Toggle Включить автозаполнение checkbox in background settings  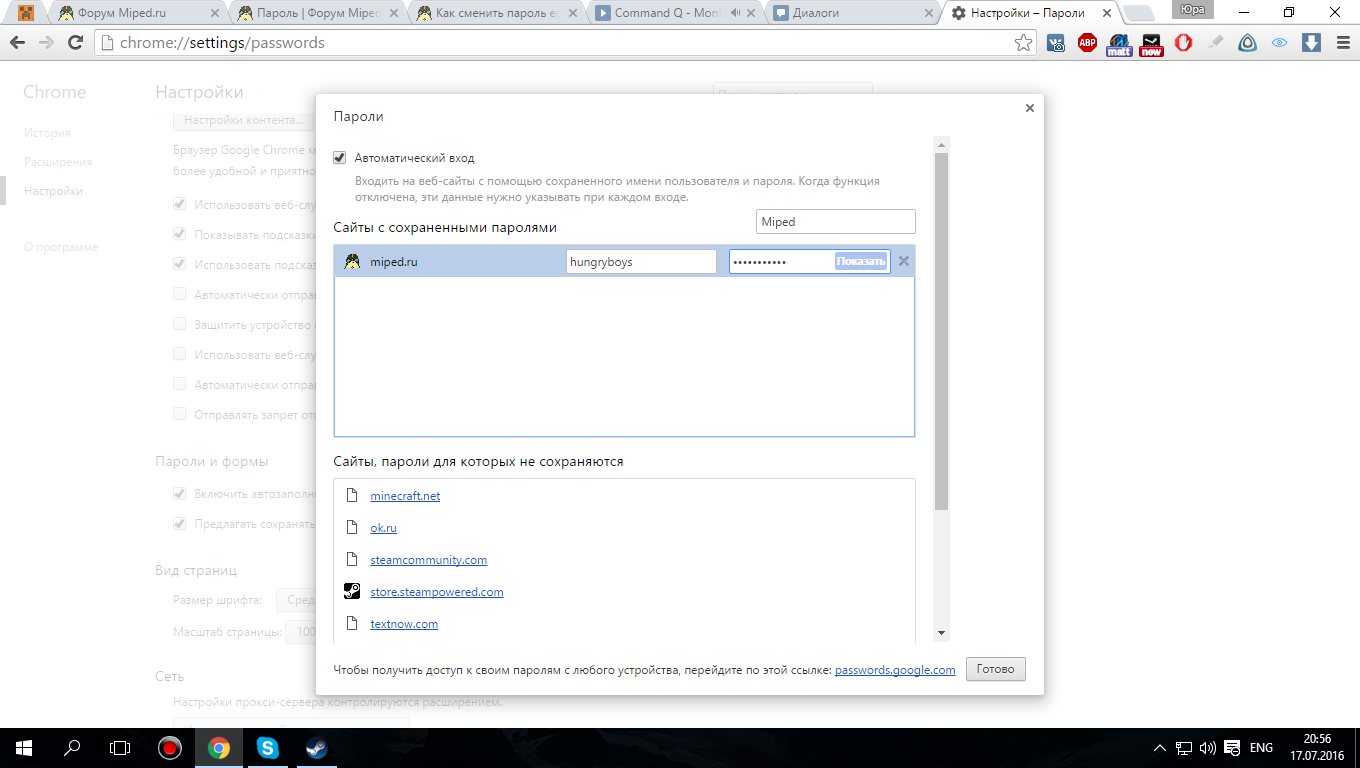(180, 494)
